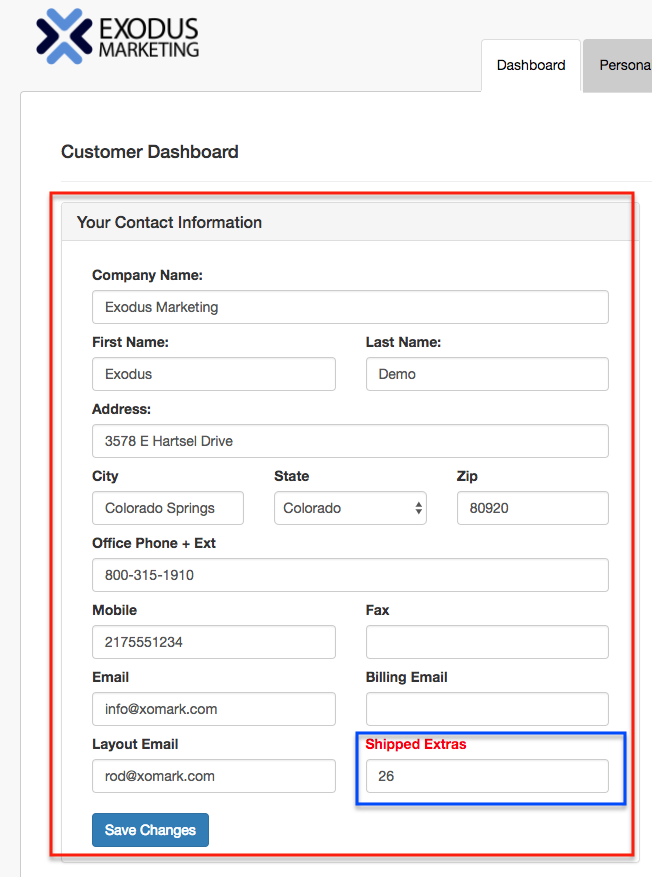The height and width of the screenshot is (877, 652).
Task: Click the Layout Email label
Action: (x=135, y=744)
